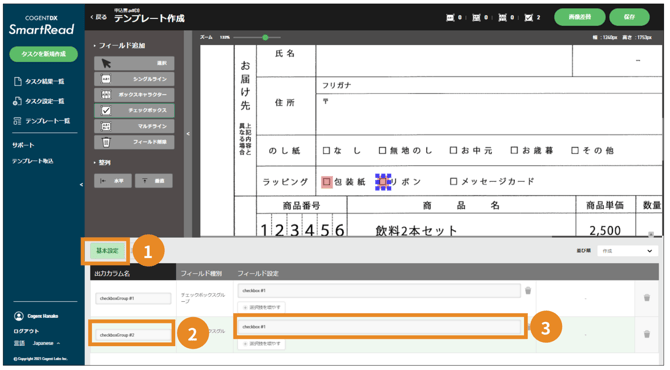This screenshot has width=670, height=370.
Task: Add option under checkboxGroup #2
Action: coord(262,344)
